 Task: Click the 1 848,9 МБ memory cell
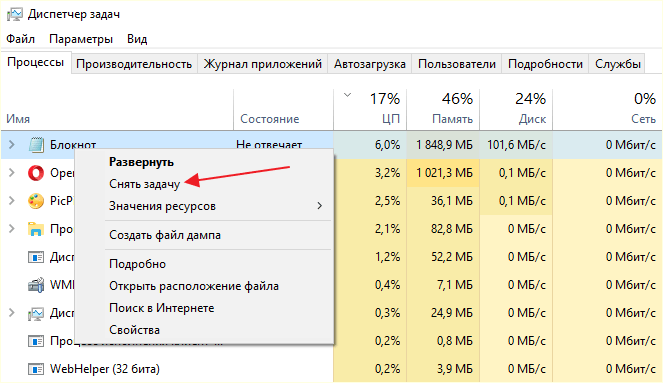click(443, 145)
